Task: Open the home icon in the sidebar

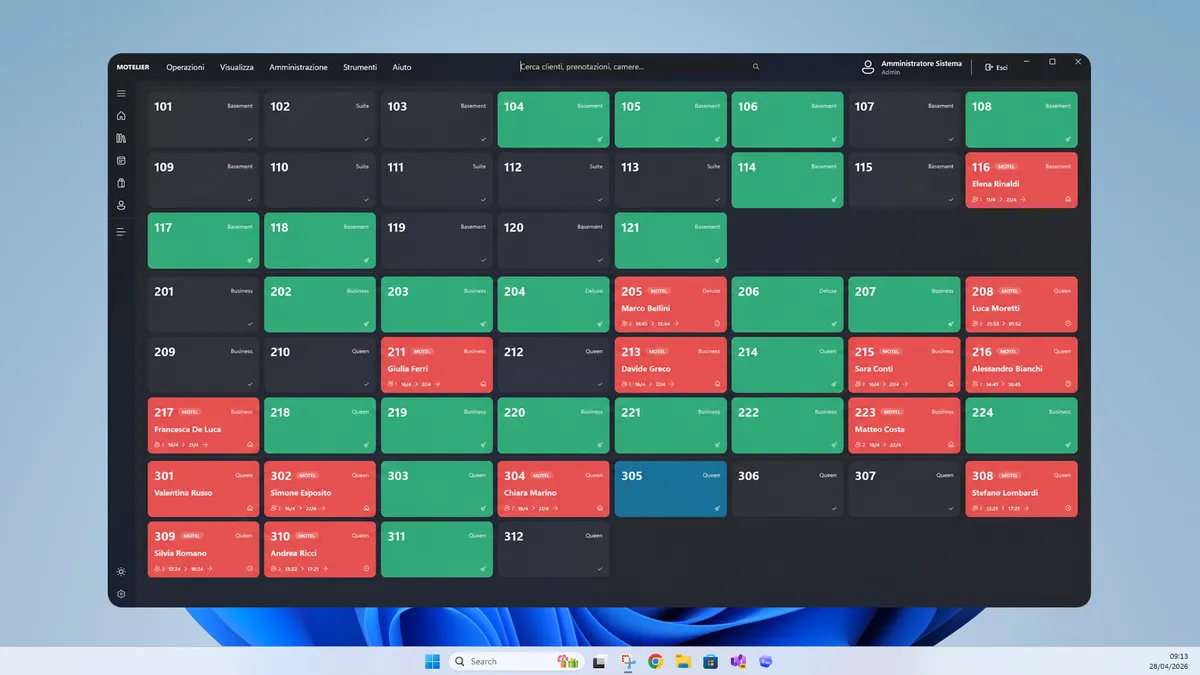Action: click(121, 116)
